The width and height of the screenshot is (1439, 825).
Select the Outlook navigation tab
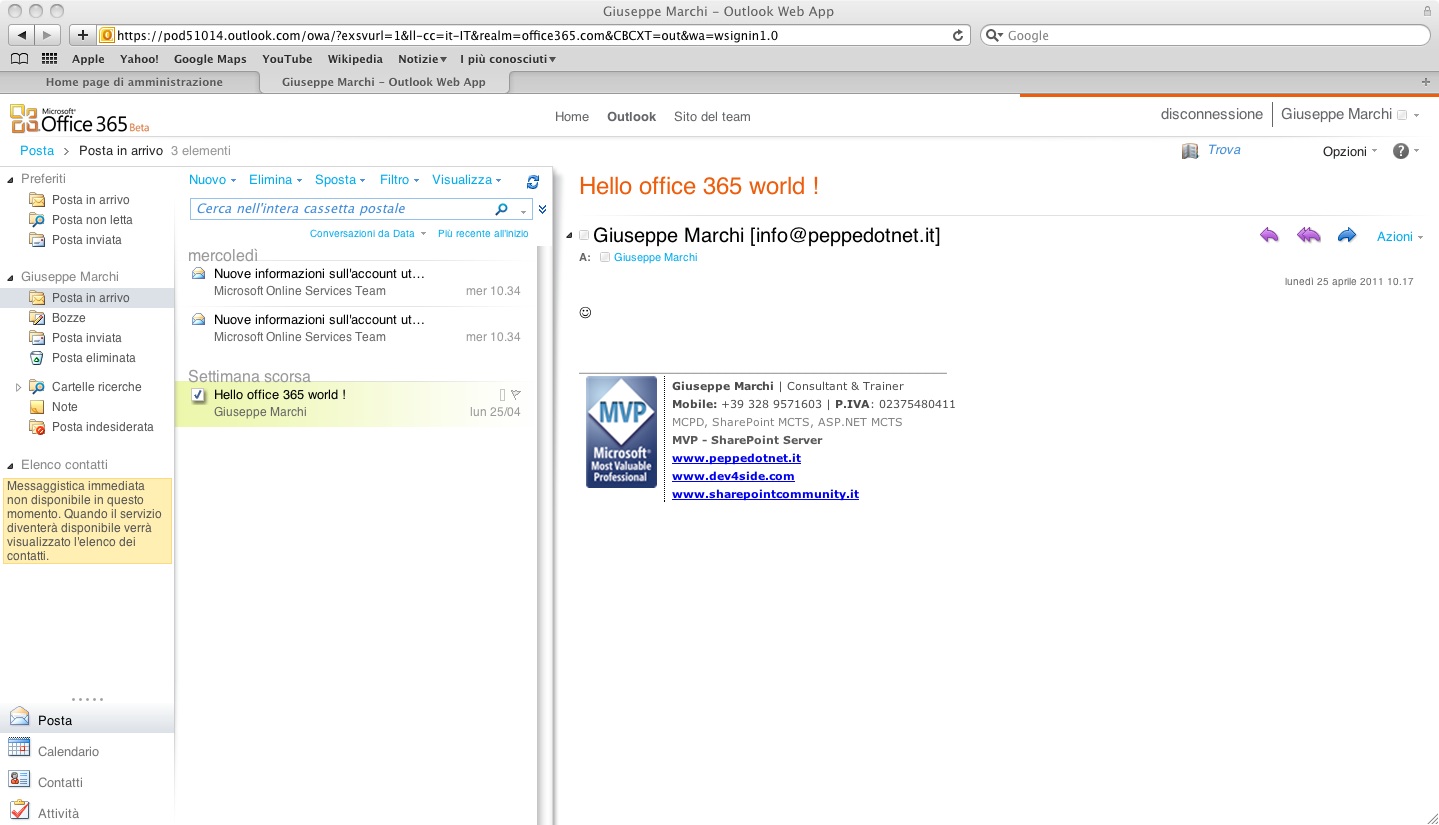631,117
